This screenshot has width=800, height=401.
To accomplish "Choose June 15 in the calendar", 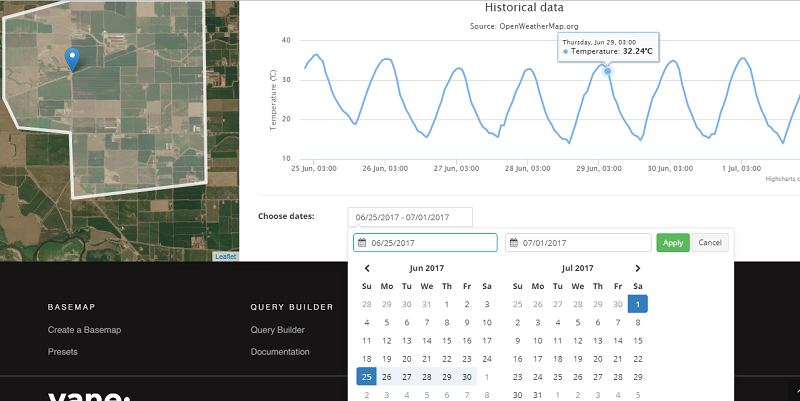I will pos(447,340).
